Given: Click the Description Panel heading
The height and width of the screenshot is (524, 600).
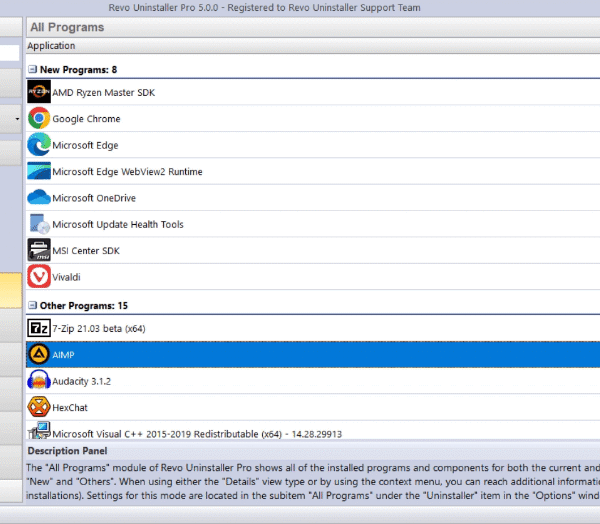Looking at the screenshot, I should pyautogui.click(x=67, y=451).
